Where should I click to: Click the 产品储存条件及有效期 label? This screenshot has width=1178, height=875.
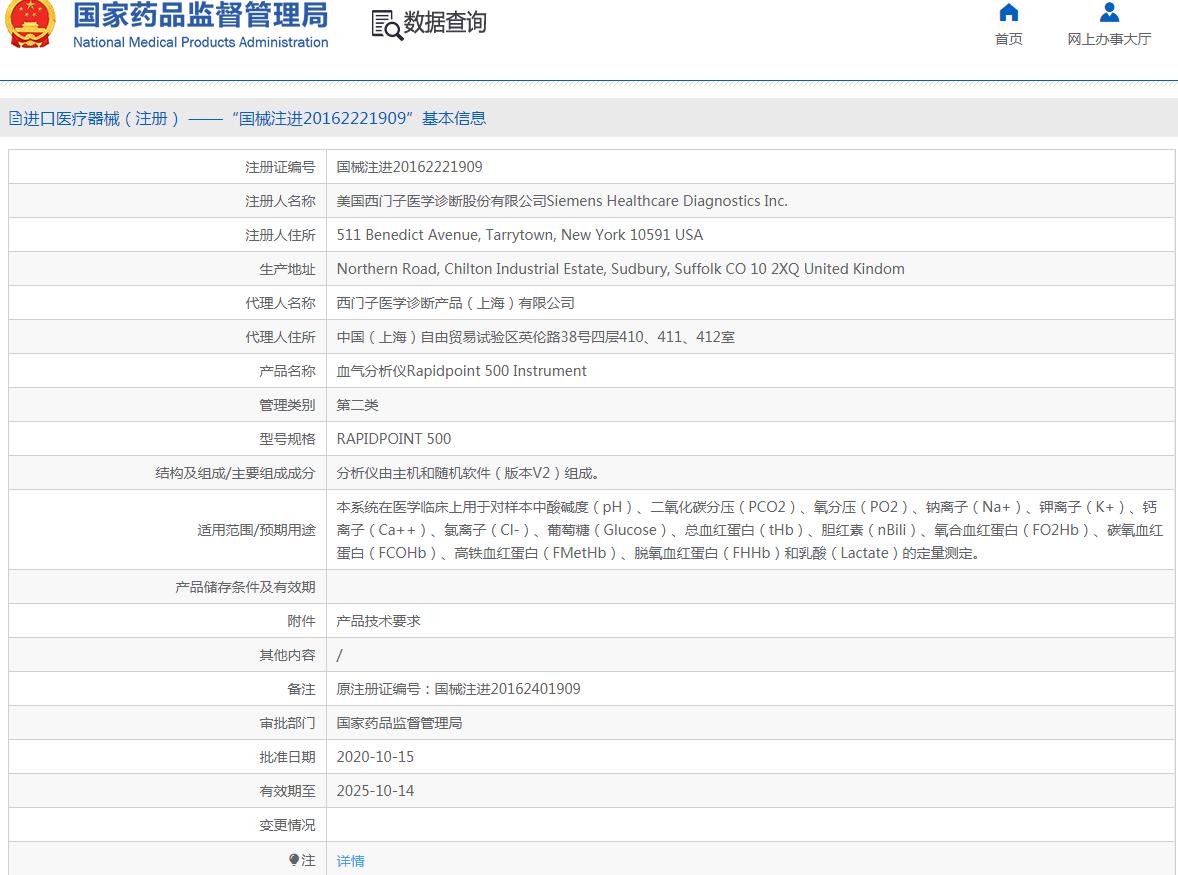tap(245, 587)
